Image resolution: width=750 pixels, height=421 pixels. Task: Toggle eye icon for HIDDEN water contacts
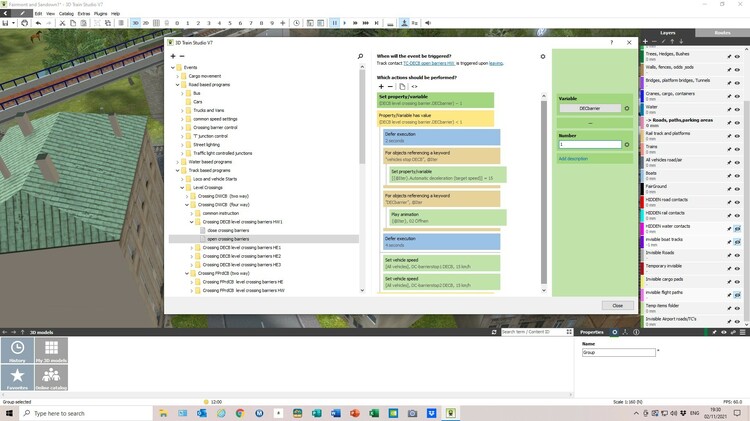(x=737, y=226)
